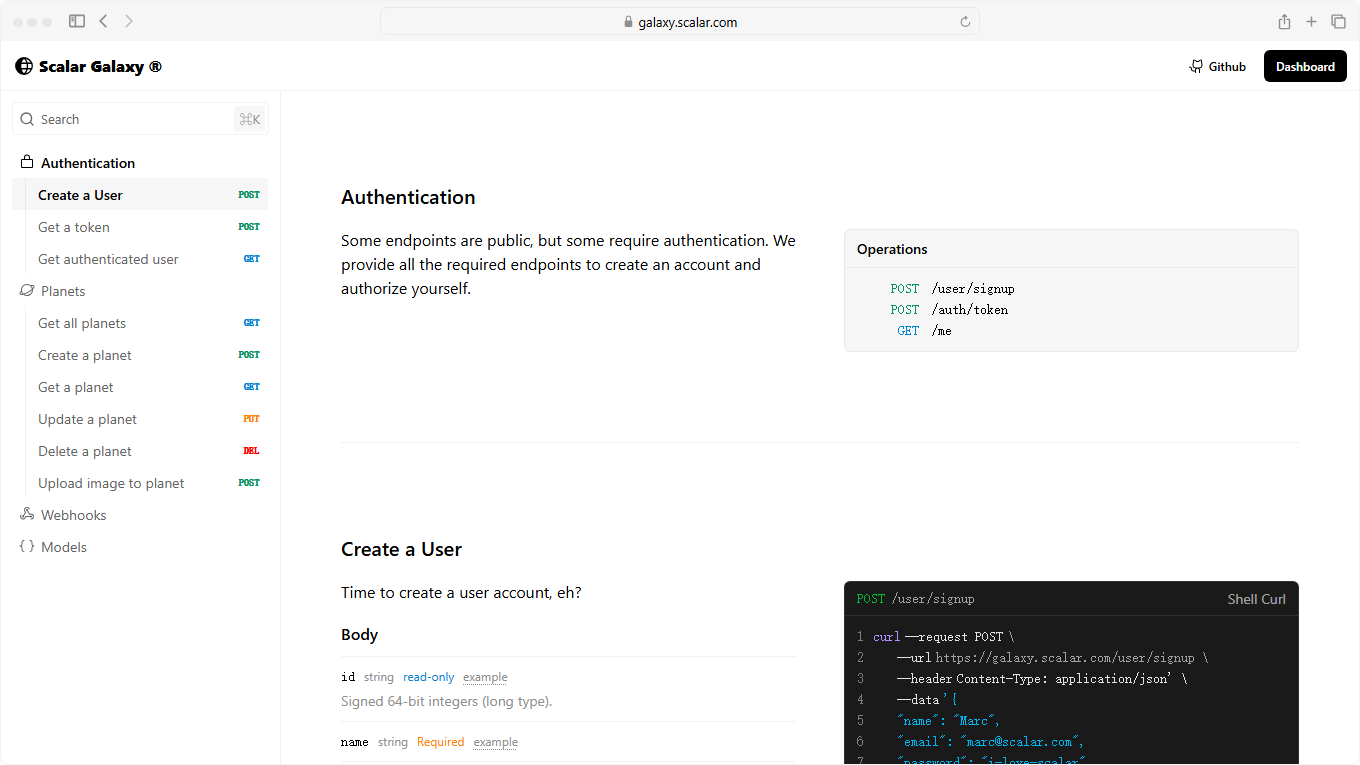This screenshot has height=765, width=1360.
Task: Reload the page using refresh icon
Action: click(965, 22)
